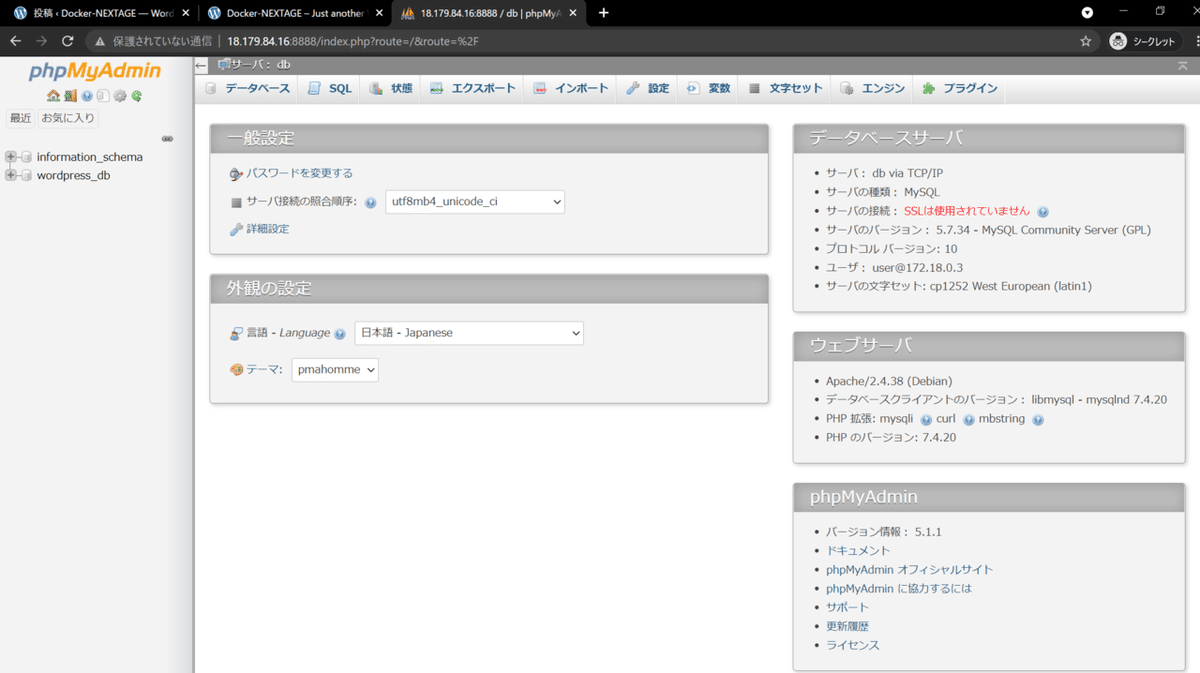
Task: Click the browser back arrow
Action: pyautogui.click(x=15, y=41)
